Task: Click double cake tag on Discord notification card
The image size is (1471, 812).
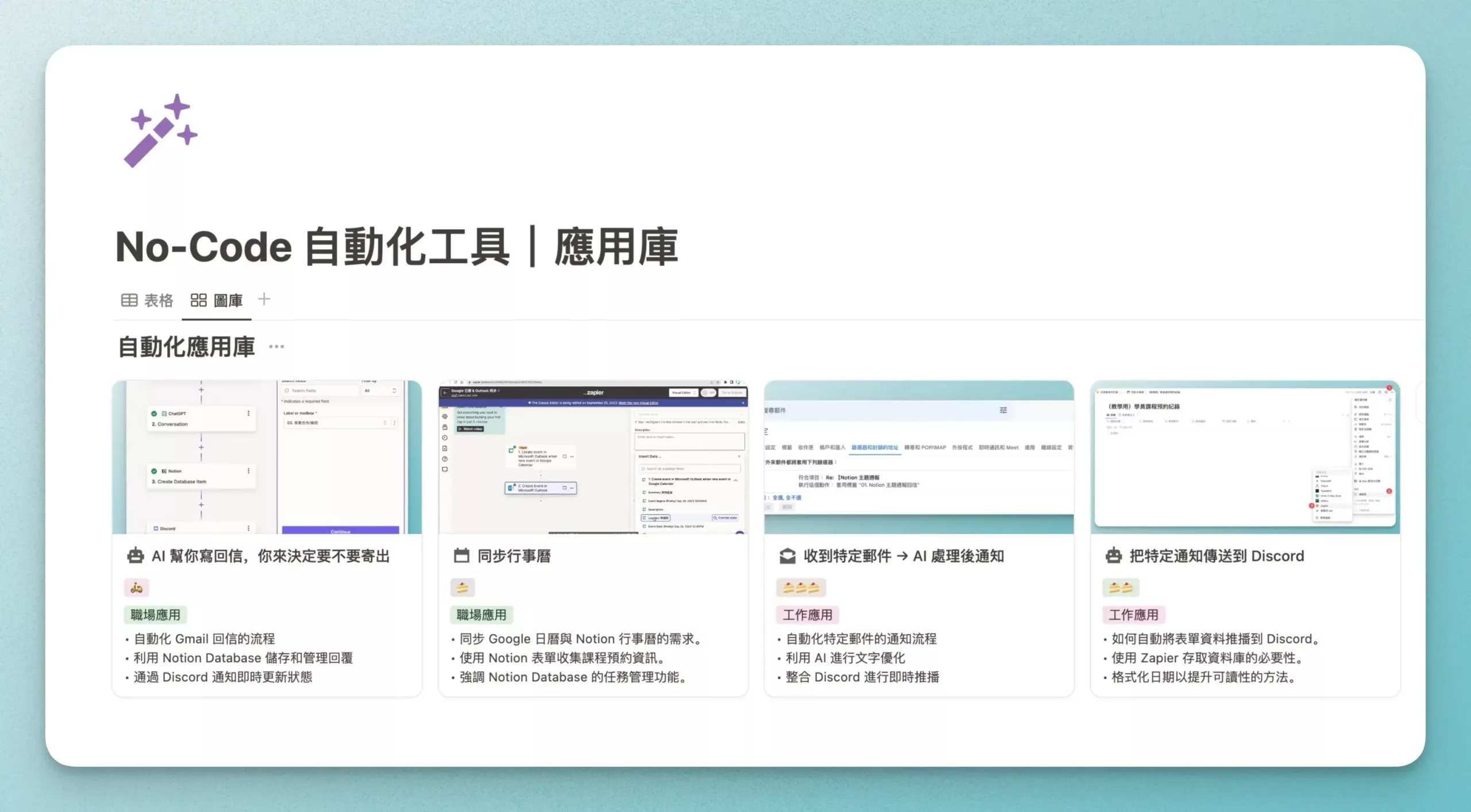Action: (1120, 587)
